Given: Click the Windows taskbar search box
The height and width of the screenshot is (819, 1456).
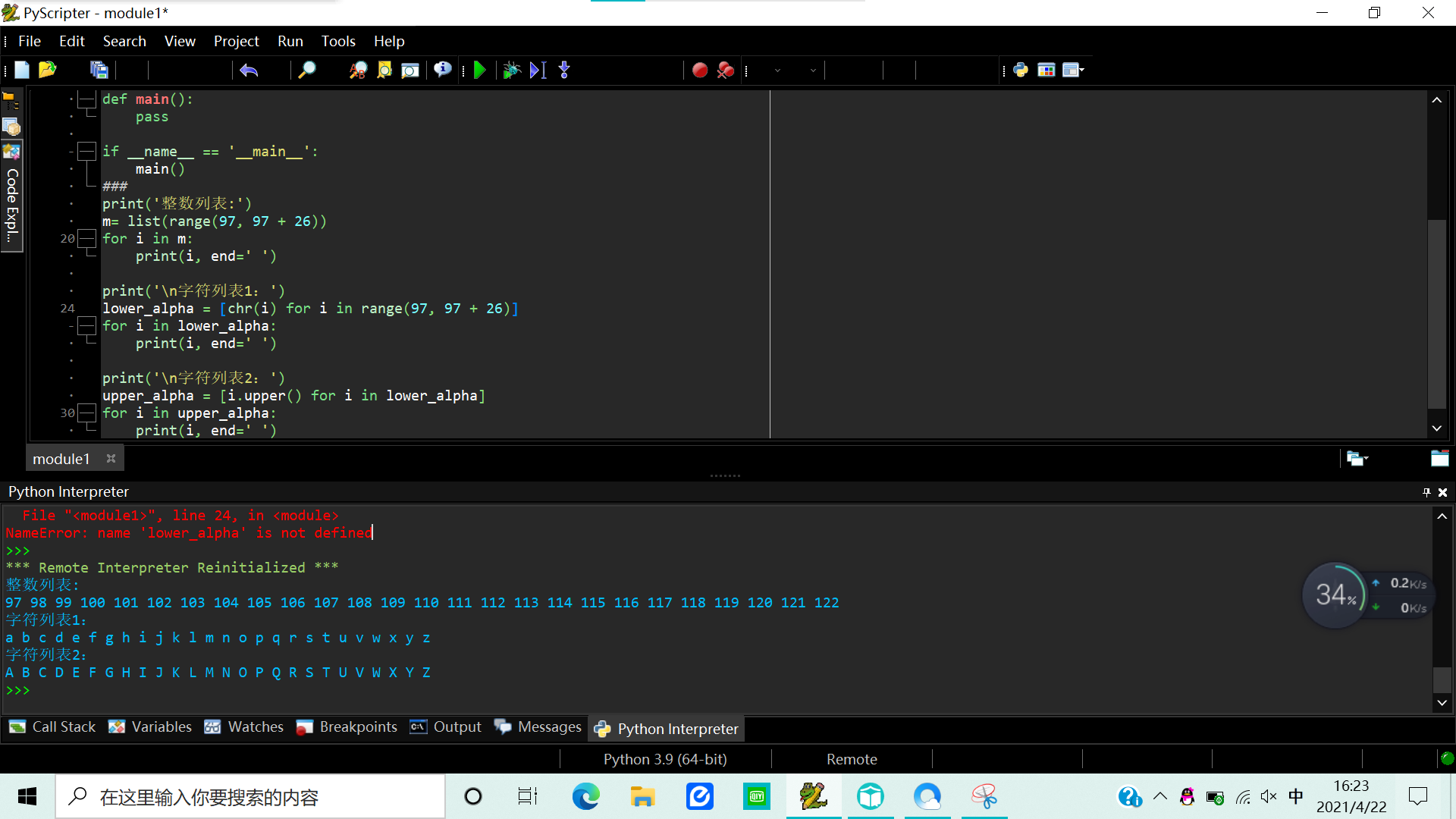Looking at the screenshot, I should coord(250,797).
